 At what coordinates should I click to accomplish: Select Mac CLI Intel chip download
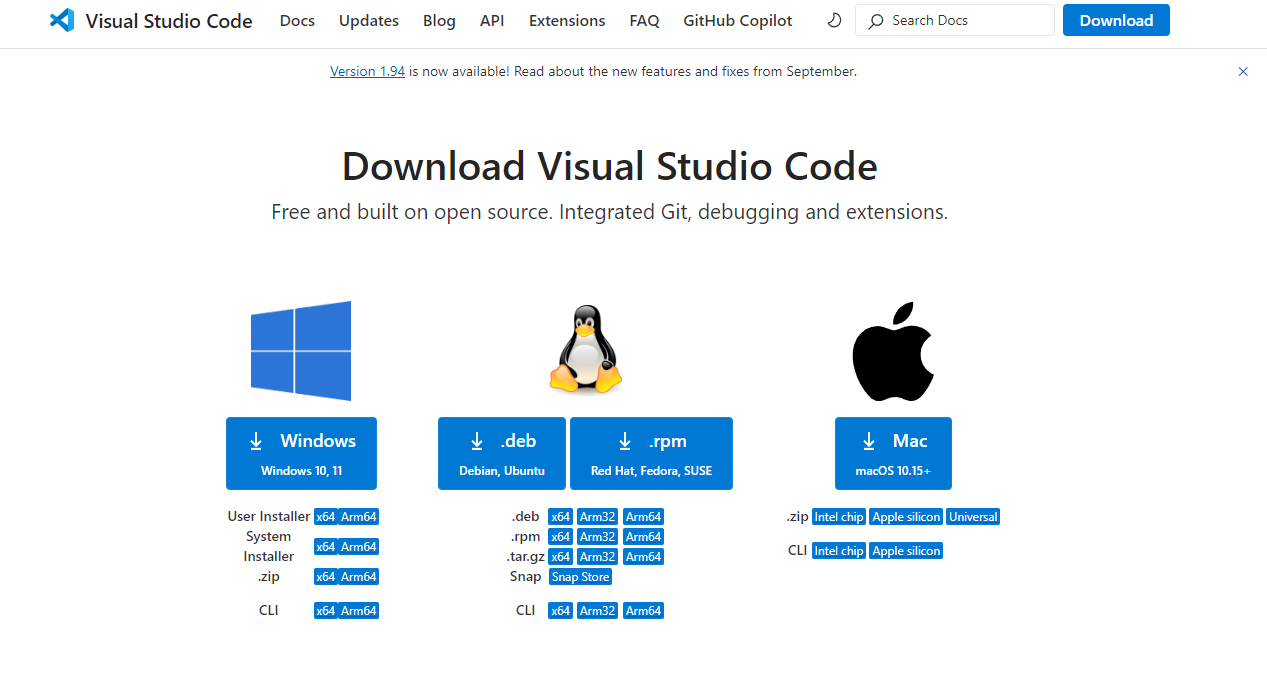839,551
